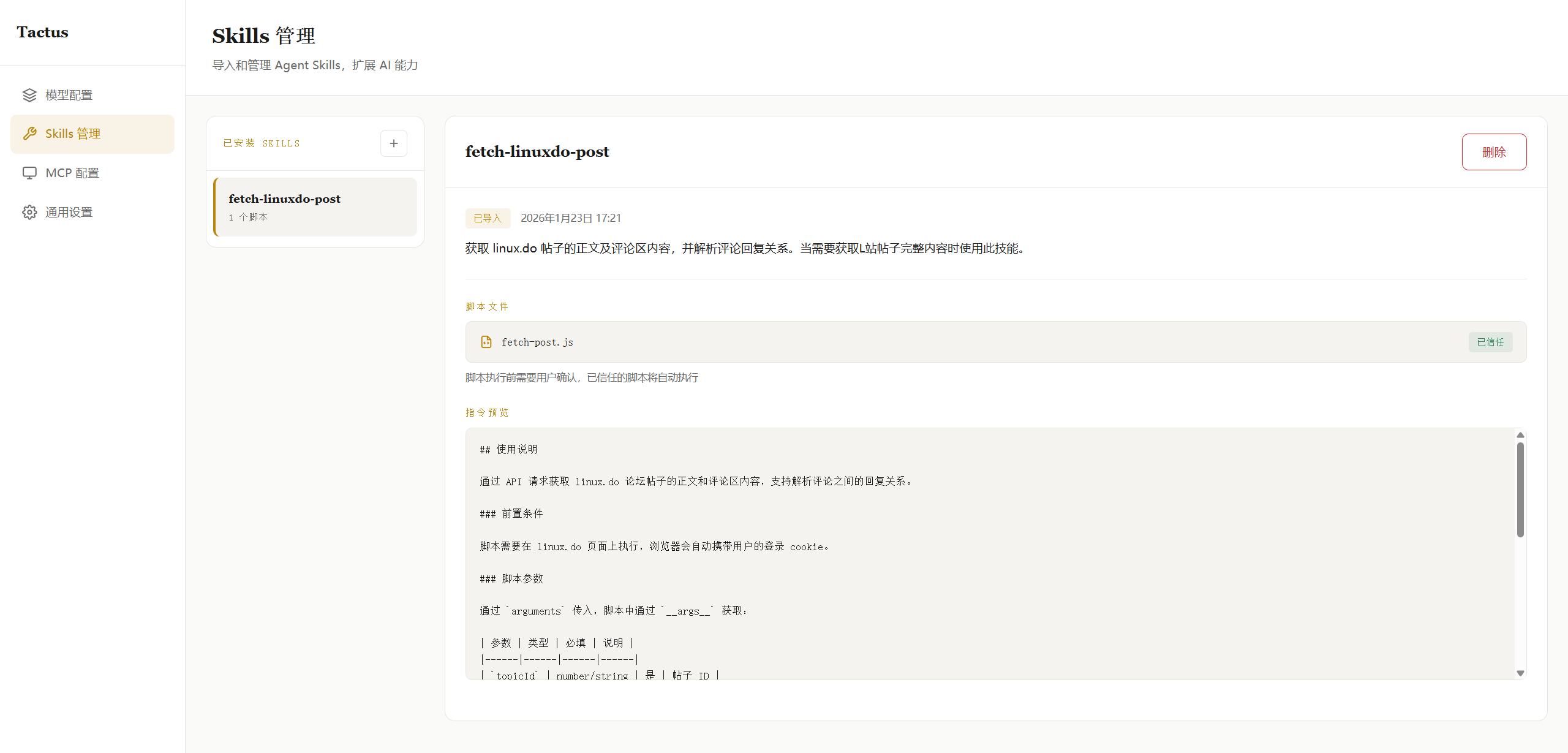Click the Tactus logo title
This screenshot has height=753, width=1568.
(x=42, y=32)
